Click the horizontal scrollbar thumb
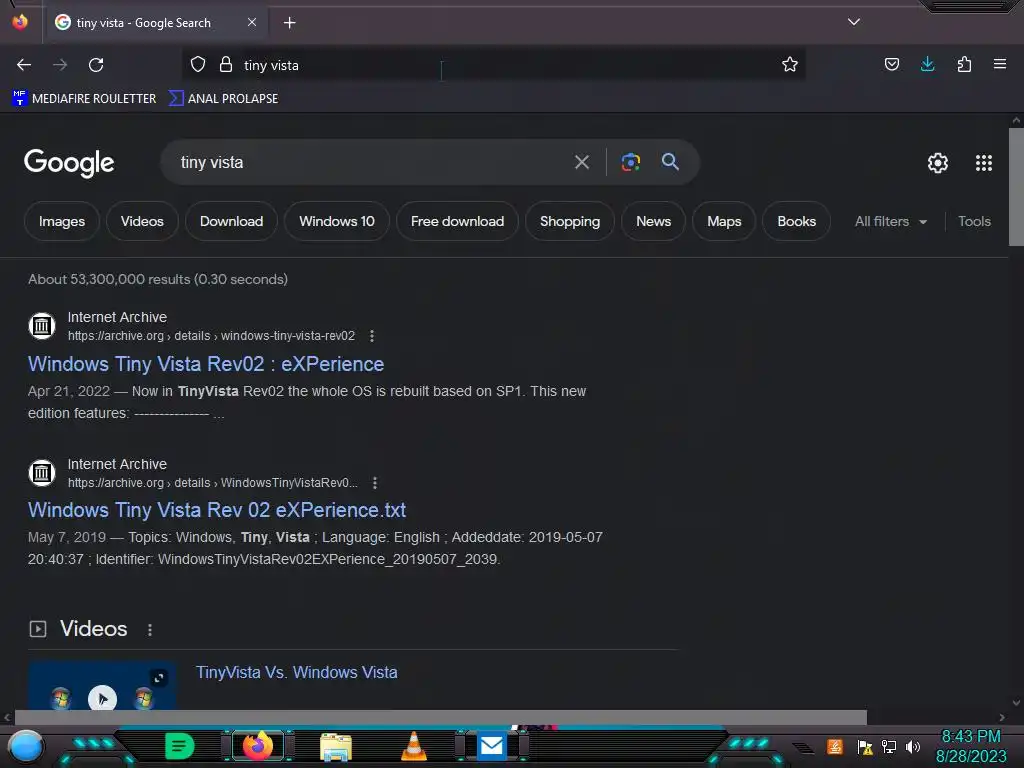Viewport: 1024px width, 768px height. point(441,717)
